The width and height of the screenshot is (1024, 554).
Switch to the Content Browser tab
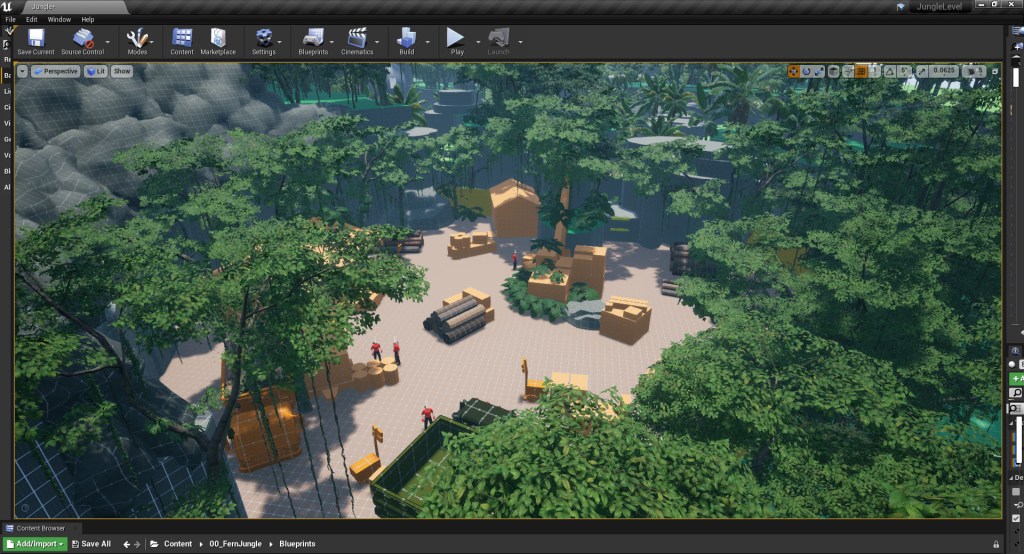point(40,528)
